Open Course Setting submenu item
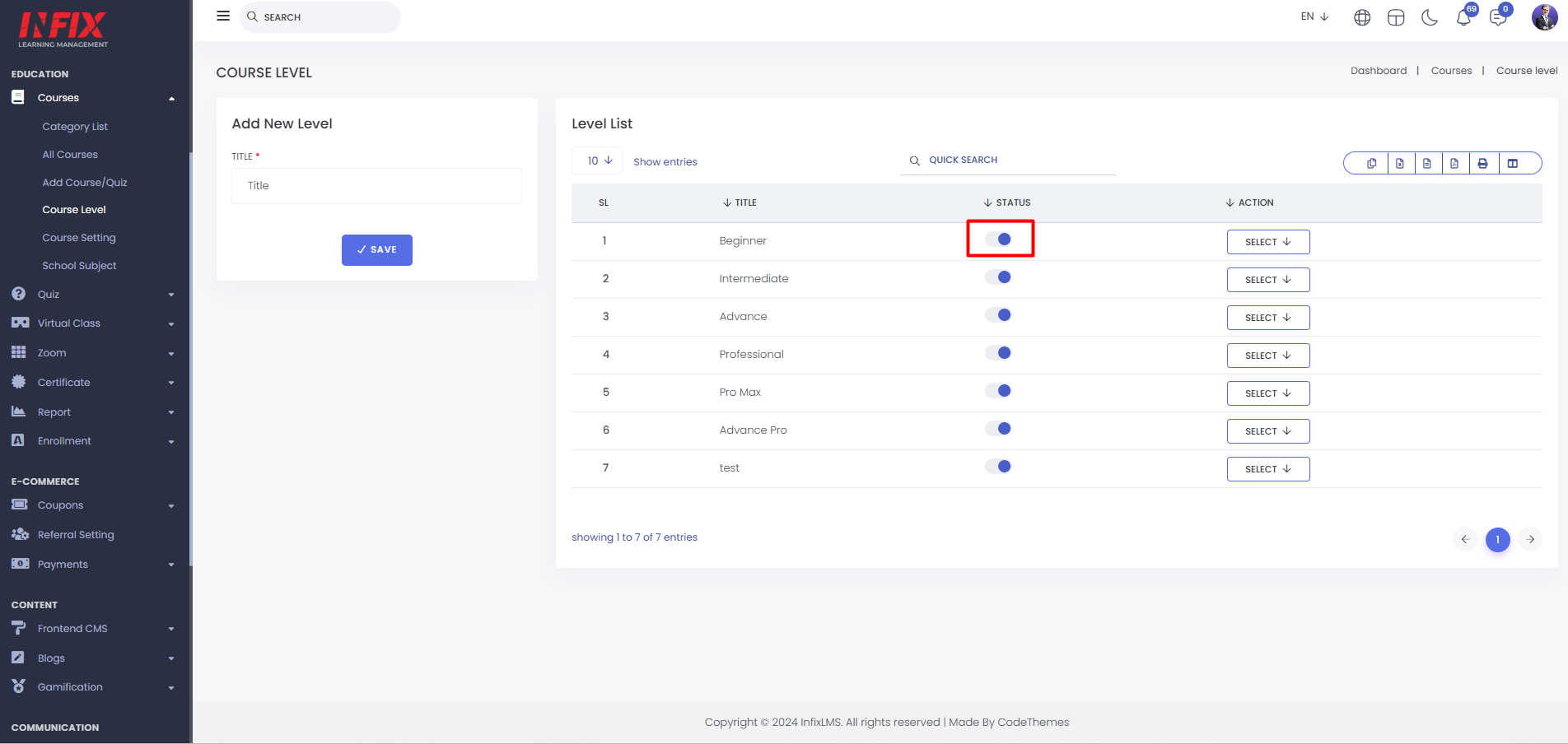Viewport: 1568px width, 744px height. pos(79,237)
